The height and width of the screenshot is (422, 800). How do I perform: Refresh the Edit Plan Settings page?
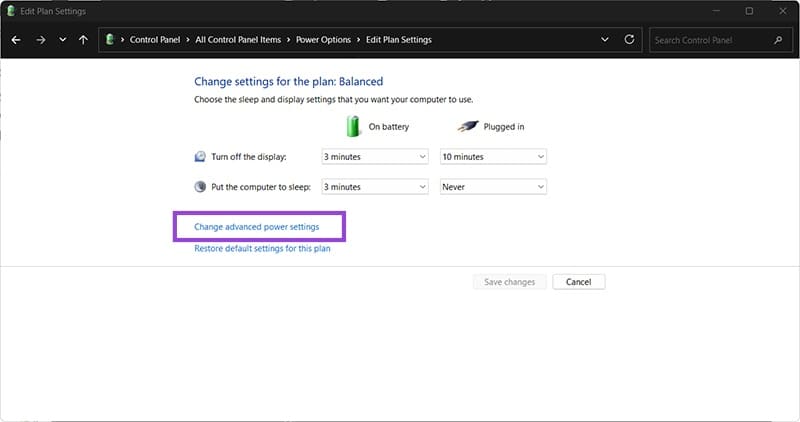click(x=629, y=39)
